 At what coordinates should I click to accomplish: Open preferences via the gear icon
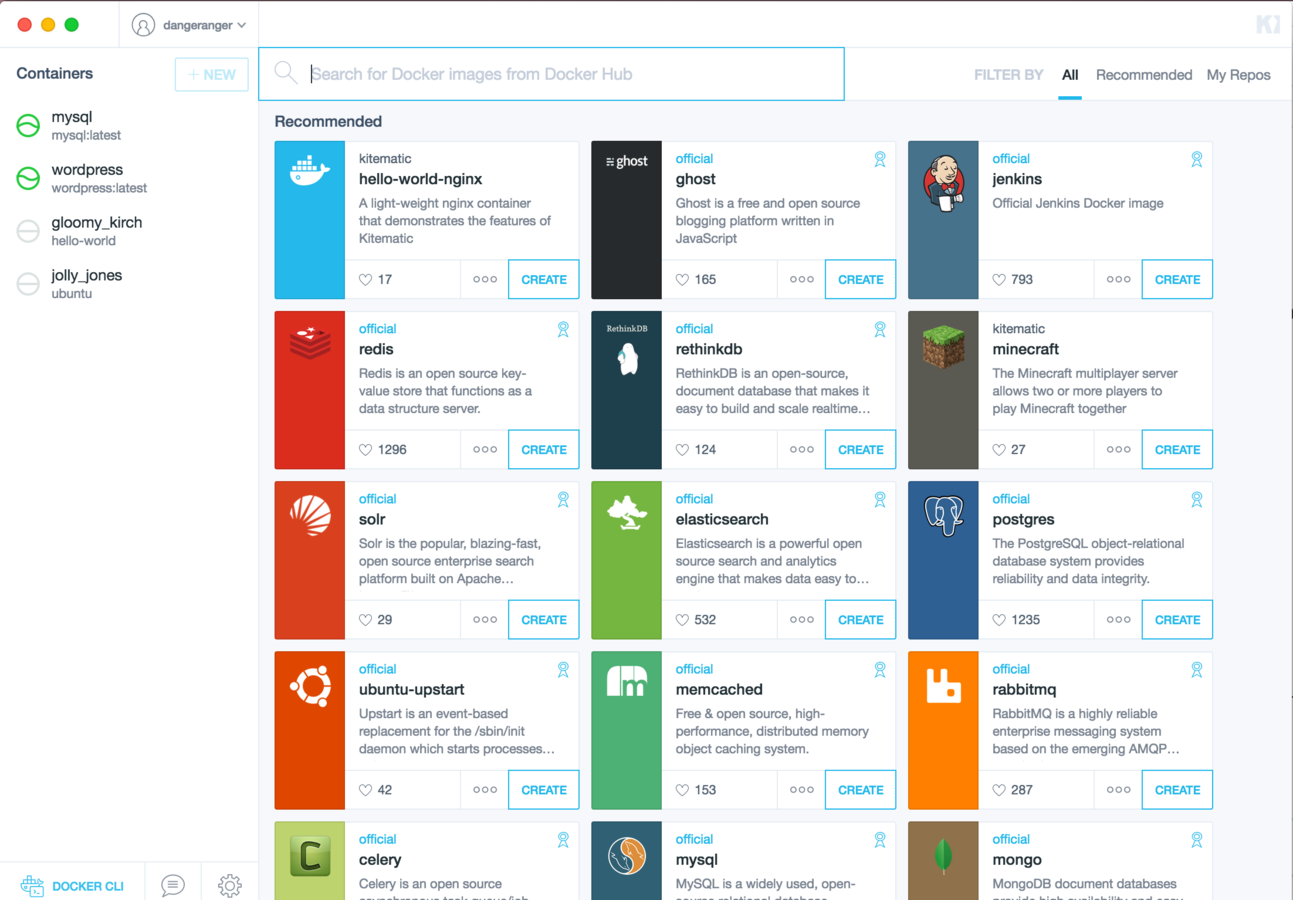pyautogui.click(x=230, y=885)
